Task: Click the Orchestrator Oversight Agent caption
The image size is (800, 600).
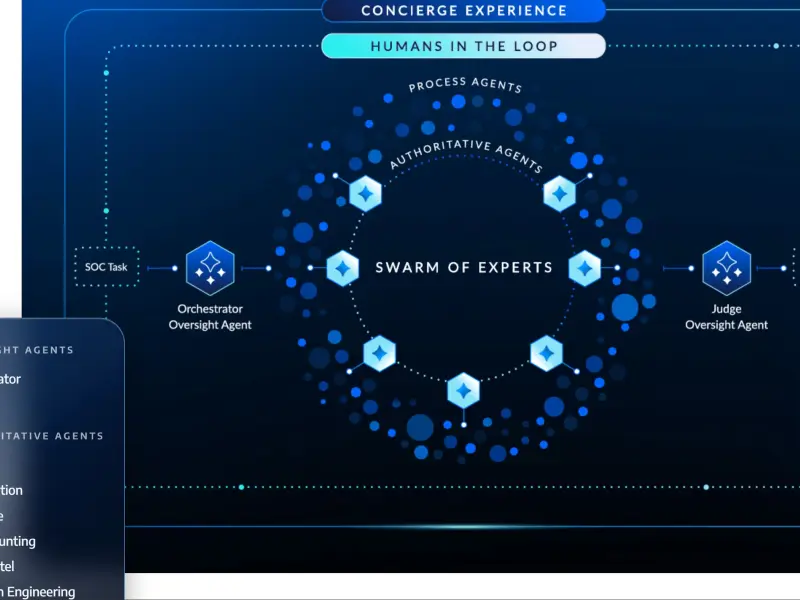Action: point(210,317)
